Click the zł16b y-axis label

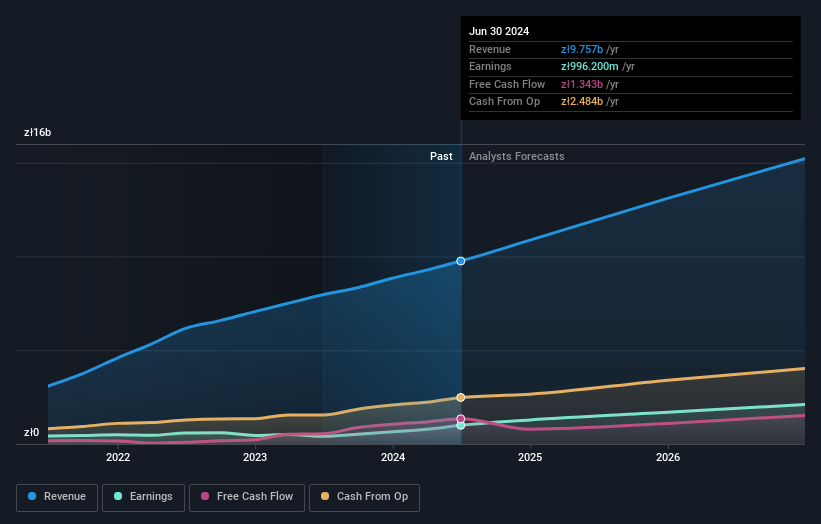(x=38, y=132)
